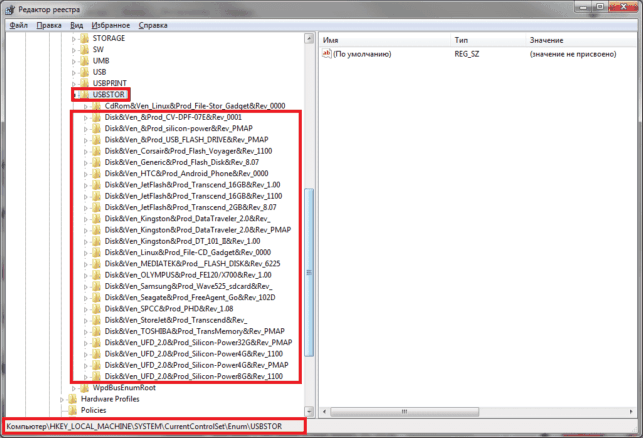Image resolution: width=643 pixels, height=438 pixels.
Task: Click folder icon of SPCC PHD key
Action: point(96,309)
